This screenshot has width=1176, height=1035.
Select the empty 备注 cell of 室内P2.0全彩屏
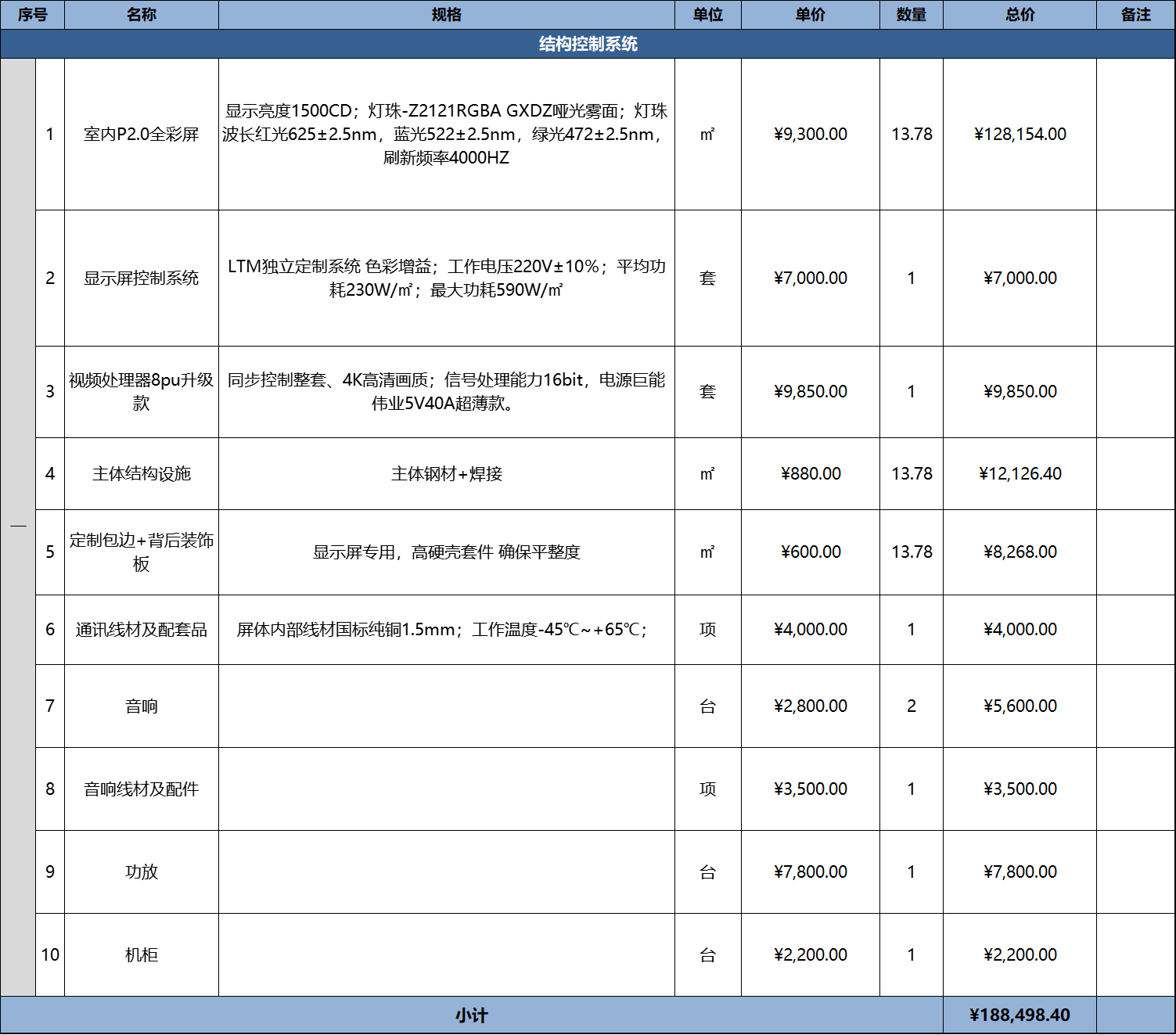[x=1136, y=135]
